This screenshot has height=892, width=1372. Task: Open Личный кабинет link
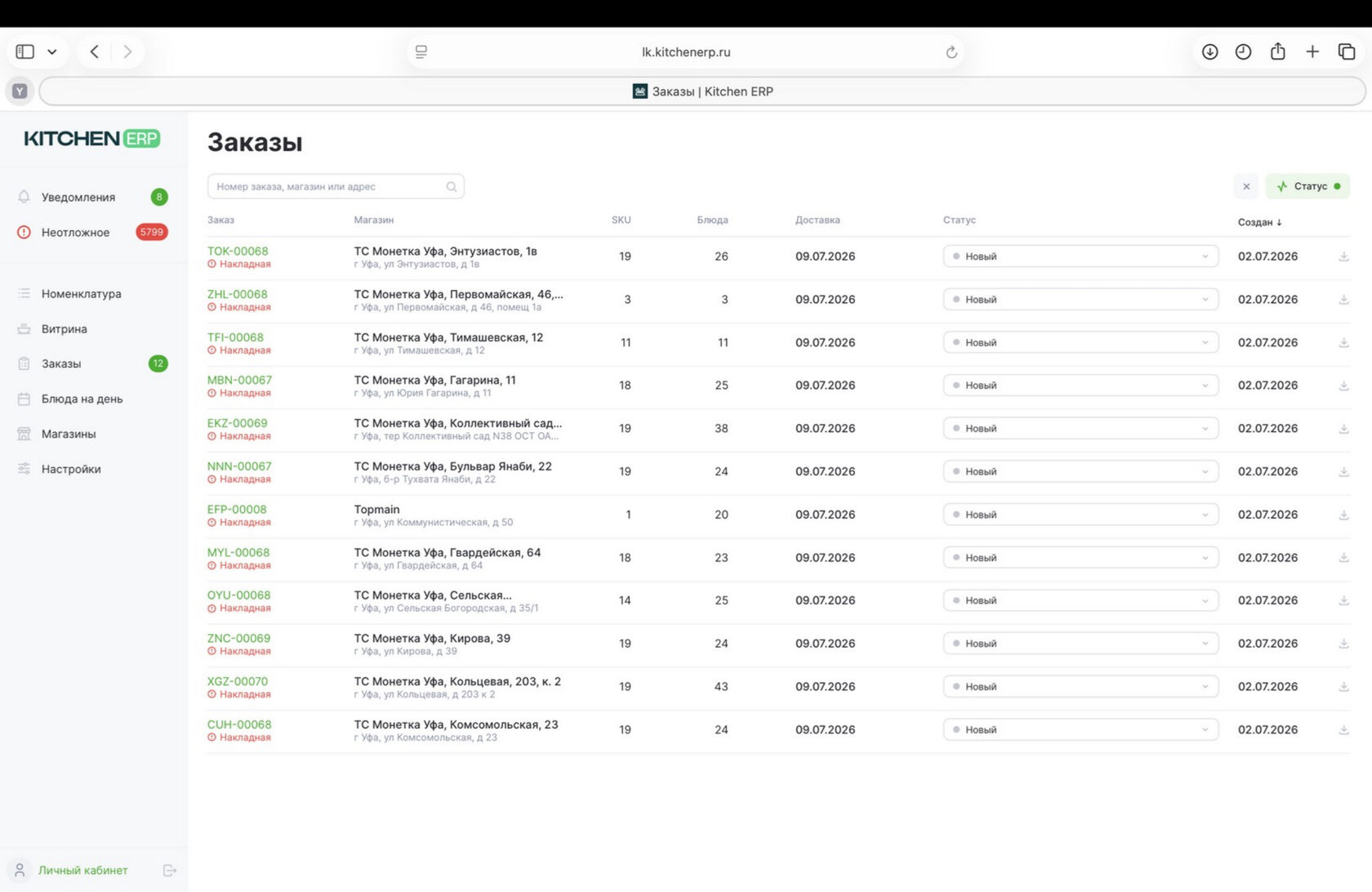click(82, 870)
